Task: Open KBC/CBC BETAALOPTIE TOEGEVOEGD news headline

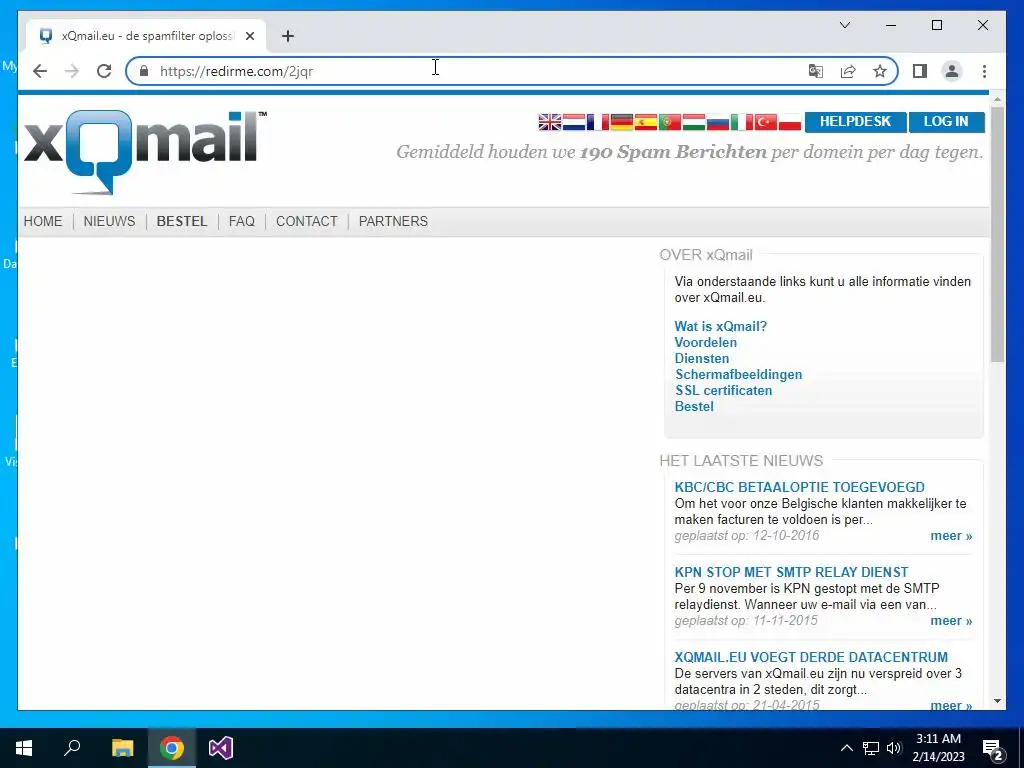Action: [799, 487]
